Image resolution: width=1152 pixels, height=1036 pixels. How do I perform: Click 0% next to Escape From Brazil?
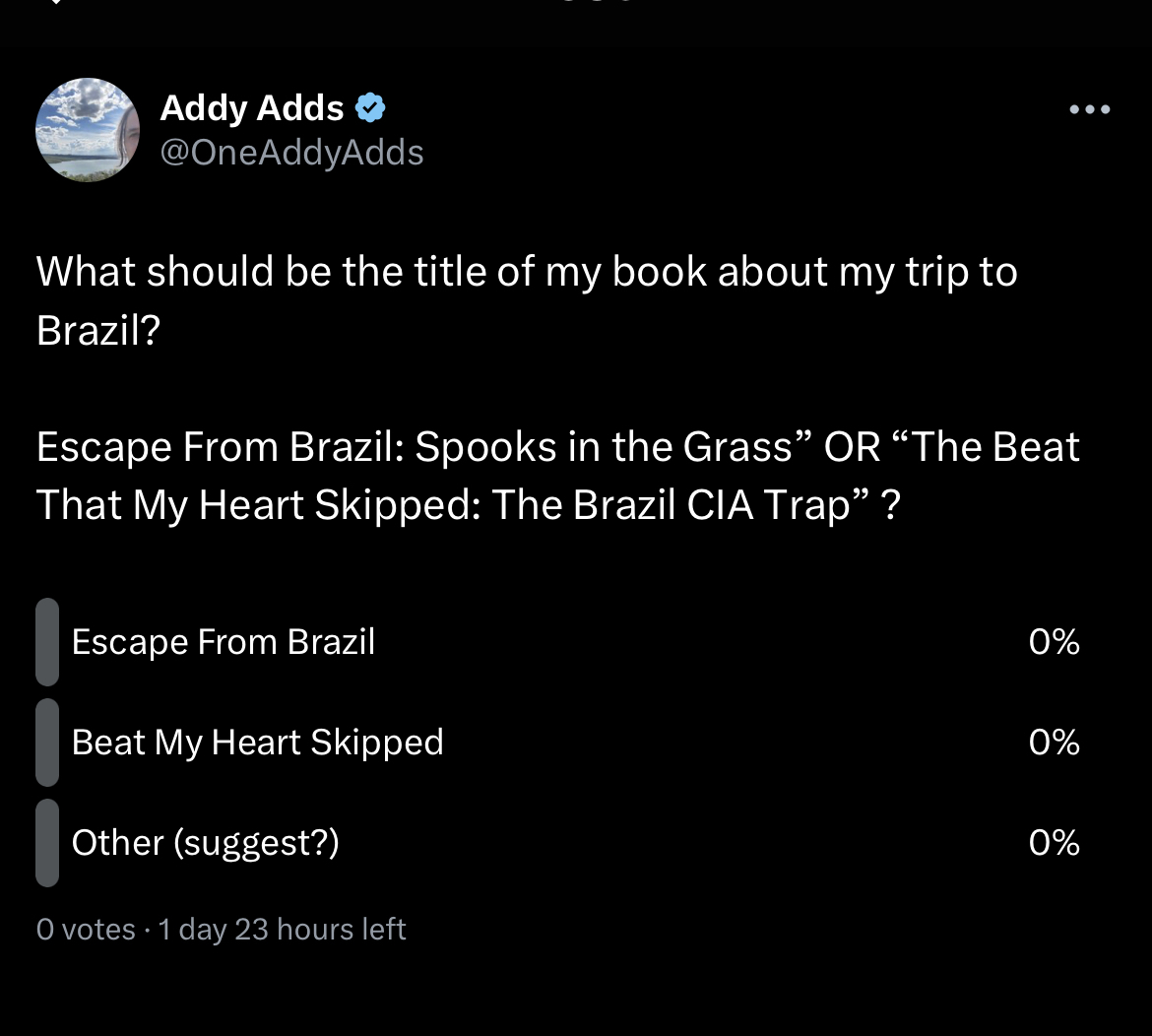click(1055, 642)
